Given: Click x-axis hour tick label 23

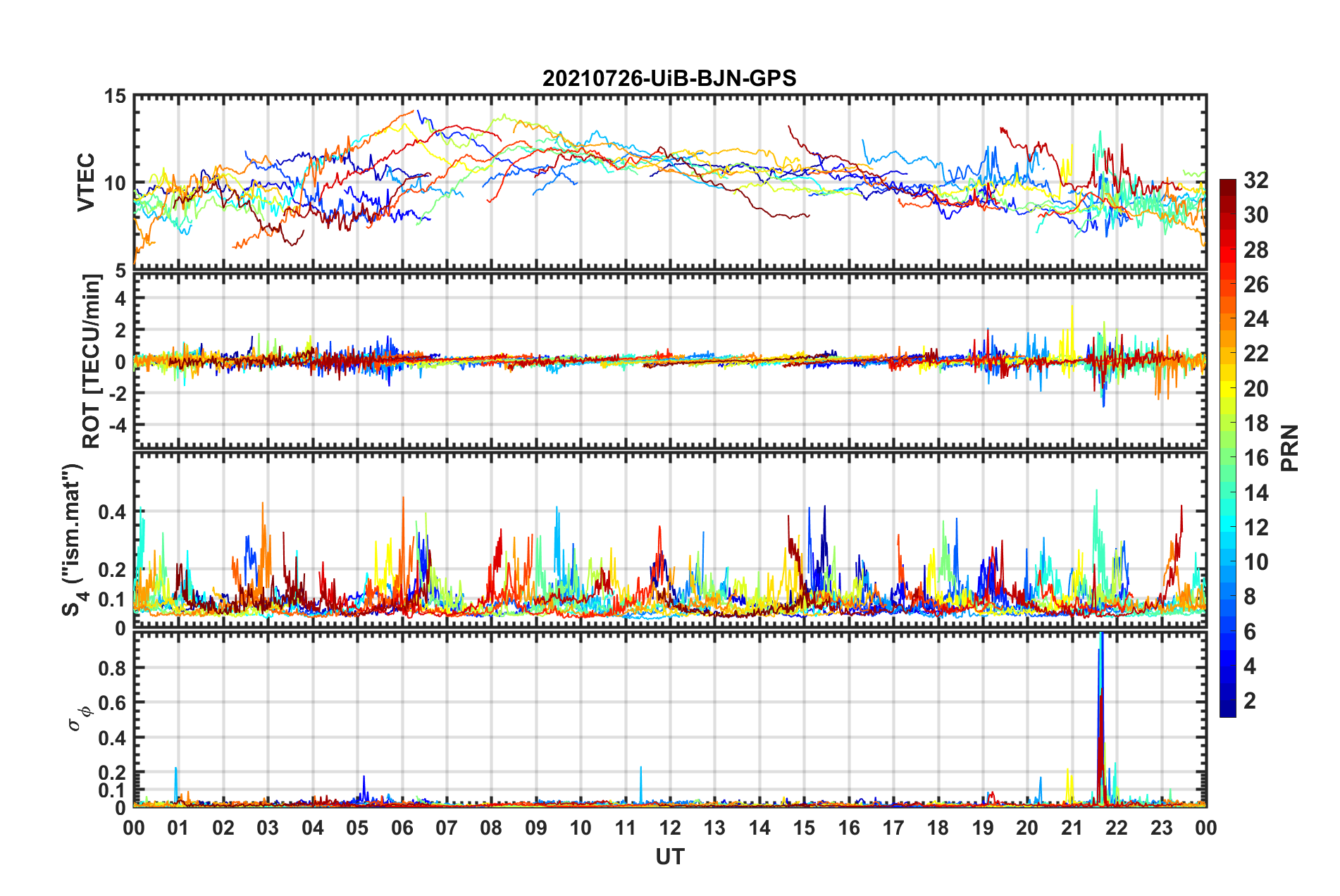Looking at the screenshot, I should (x=1162, y=828).
